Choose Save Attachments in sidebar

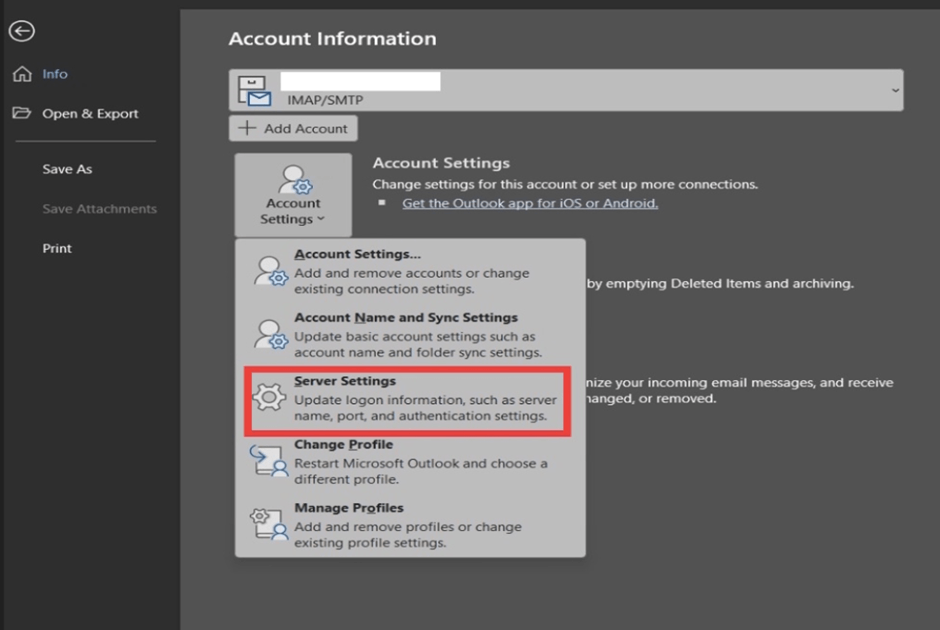[100, 209]
